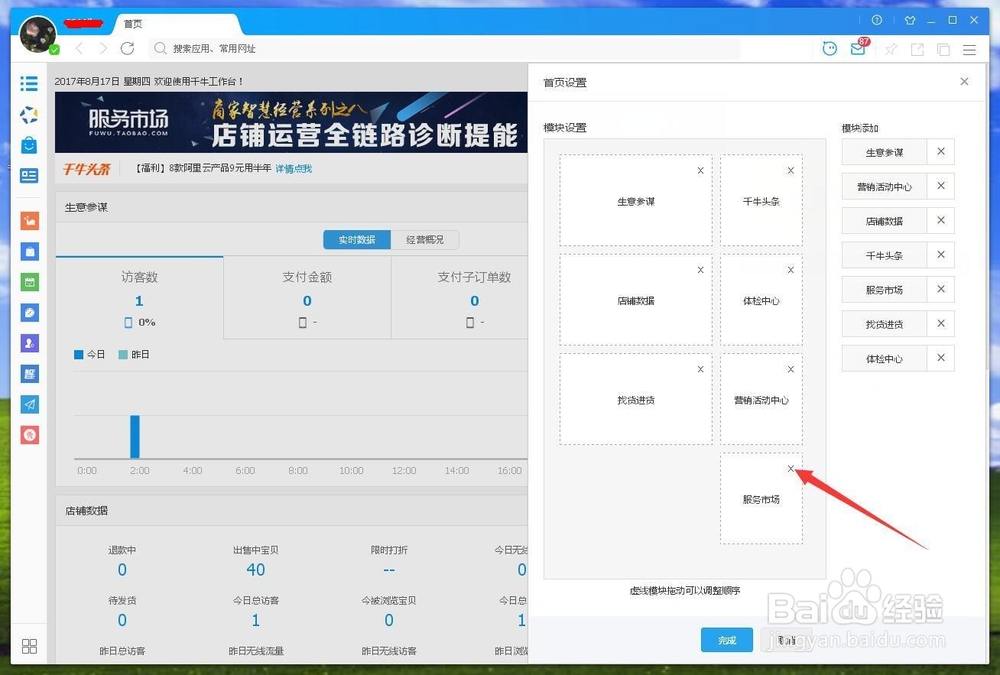The image size is (1000, 675).
Task: Click X next to 千牛头条 in add list
Action: pyautogui.click(x=941, y=255)
